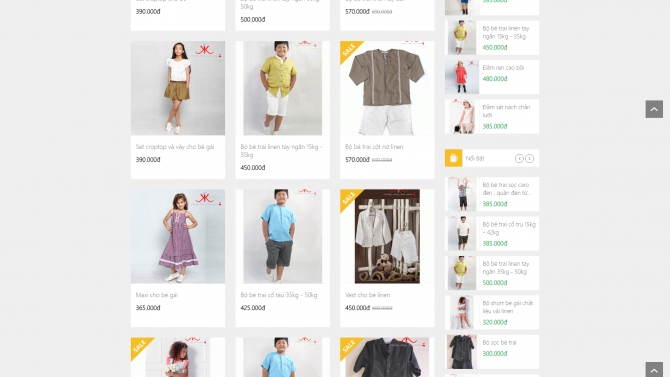Image resolution: width=670 pixels, height=377 pixels.
Task: Open sidebar Bộ bé trai linen tay ngắn 15kg - 35kg link
Action: pyautogui.click(x=506, y=32)
